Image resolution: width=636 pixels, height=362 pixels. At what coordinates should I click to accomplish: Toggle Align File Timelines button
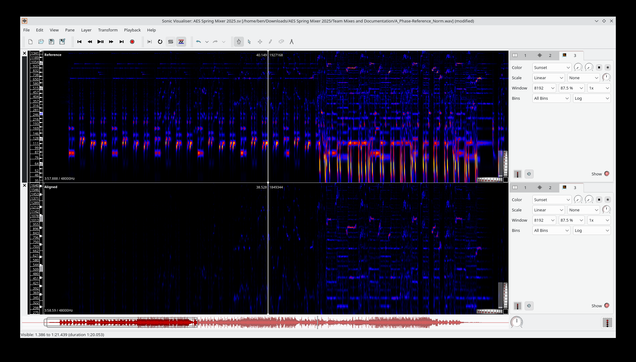coord(181,42)
